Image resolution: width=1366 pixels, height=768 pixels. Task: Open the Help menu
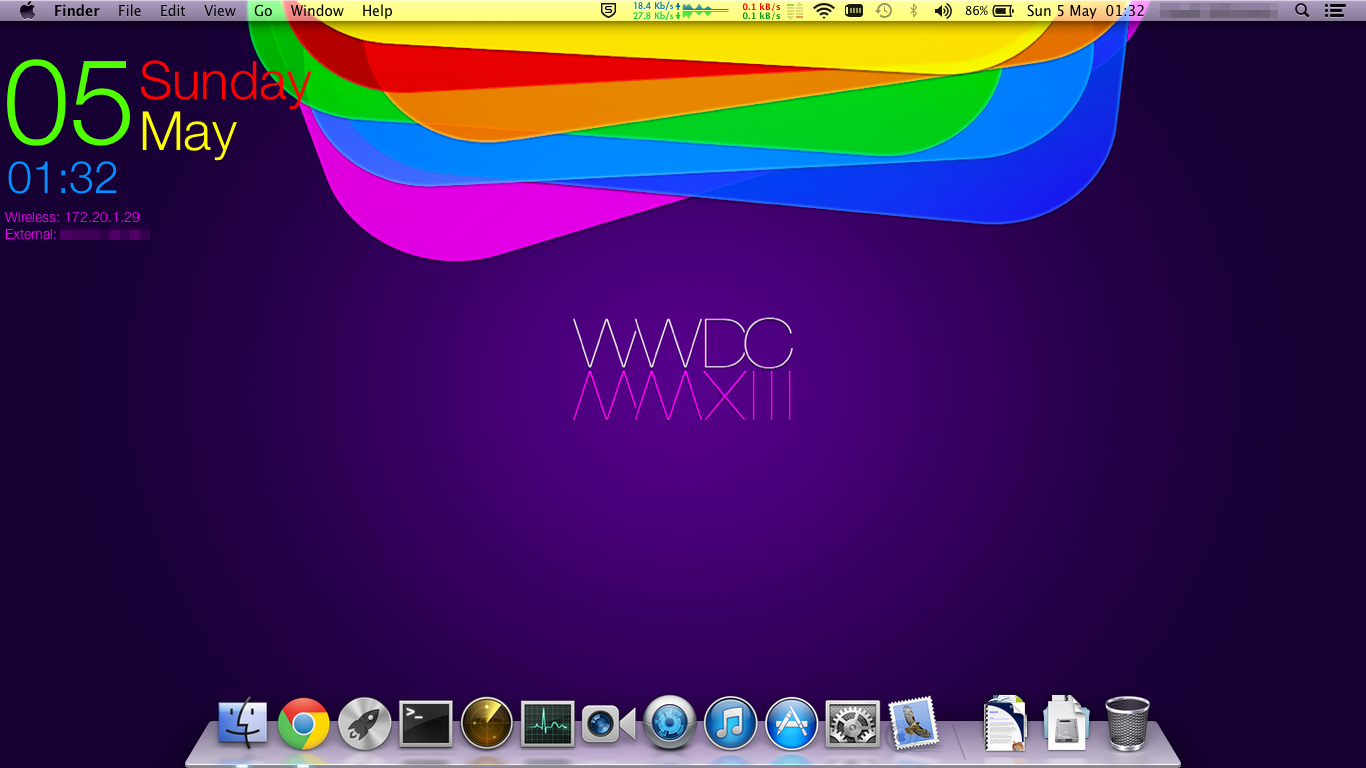pos(377,11)
